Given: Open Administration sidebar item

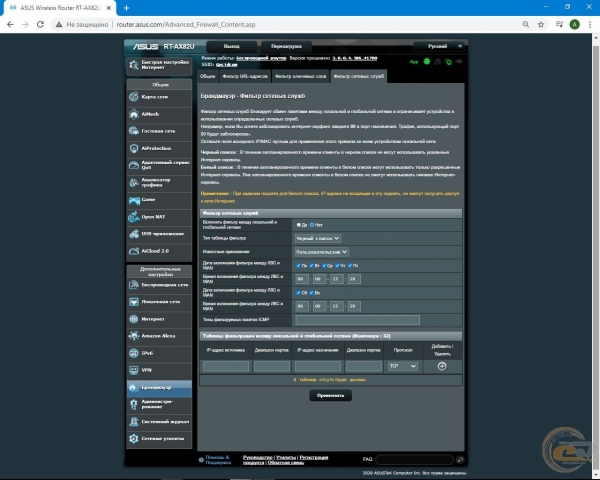Looking at the screenshot, I should 159,404.
